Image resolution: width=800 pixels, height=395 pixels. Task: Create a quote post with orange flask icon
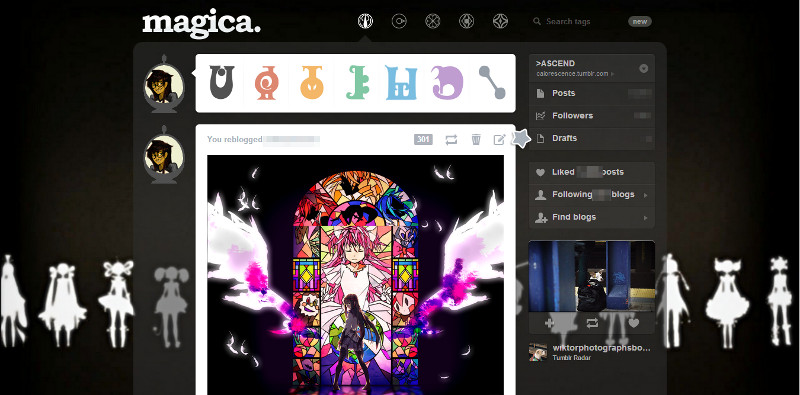(312, 83)
